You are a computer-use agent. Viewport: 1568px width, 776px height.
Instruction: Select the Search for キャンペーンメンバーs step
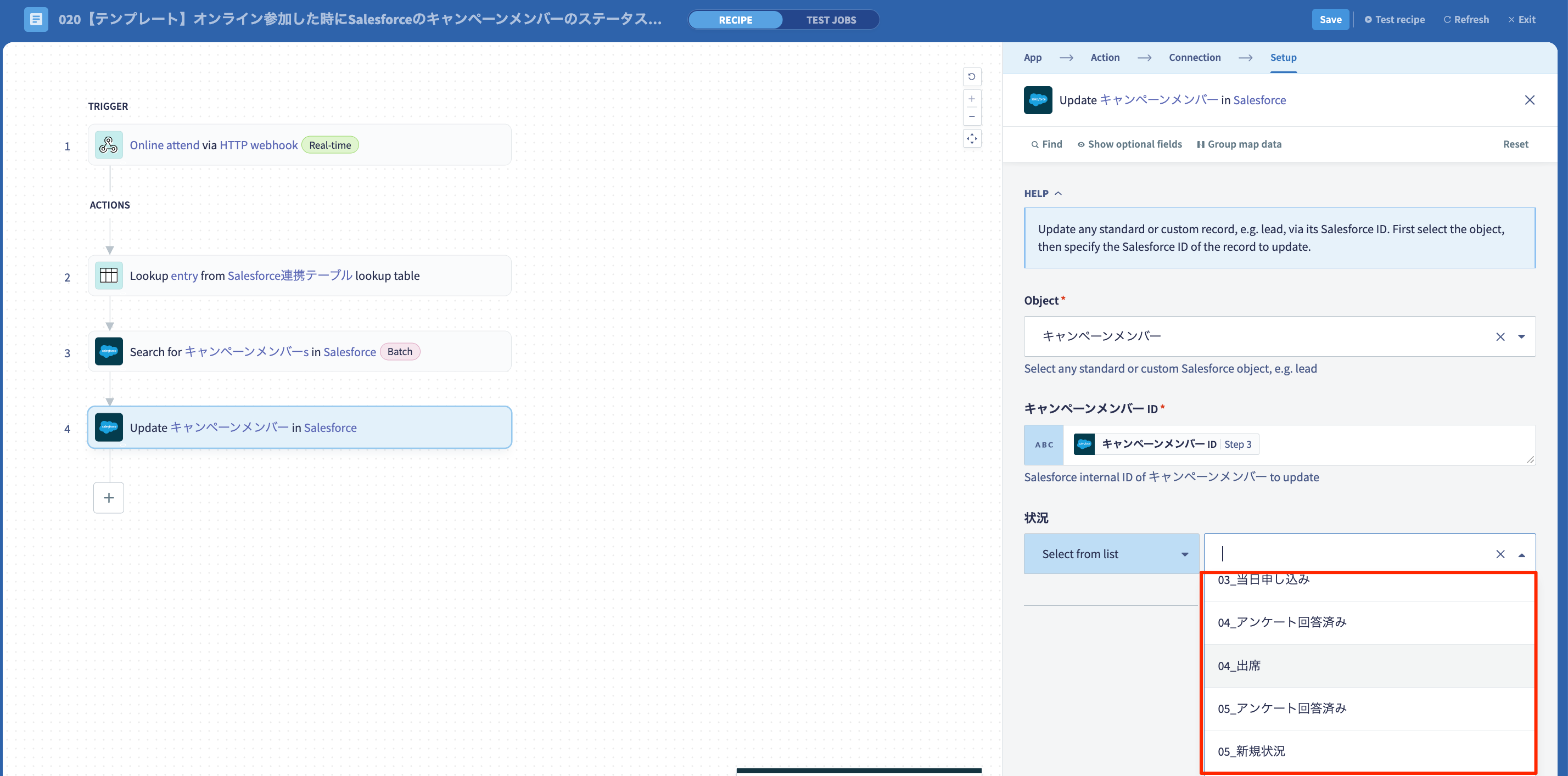pyautogui.click(x=299, y=352)
